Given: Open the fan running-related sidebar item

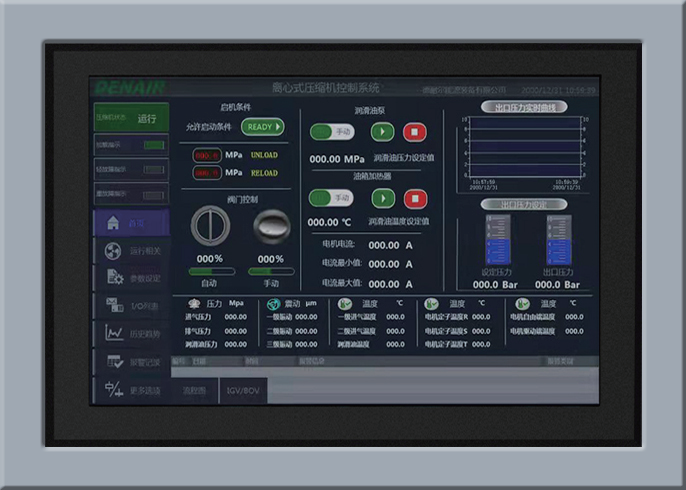Looking at the screenshot, I should (131, 250).
